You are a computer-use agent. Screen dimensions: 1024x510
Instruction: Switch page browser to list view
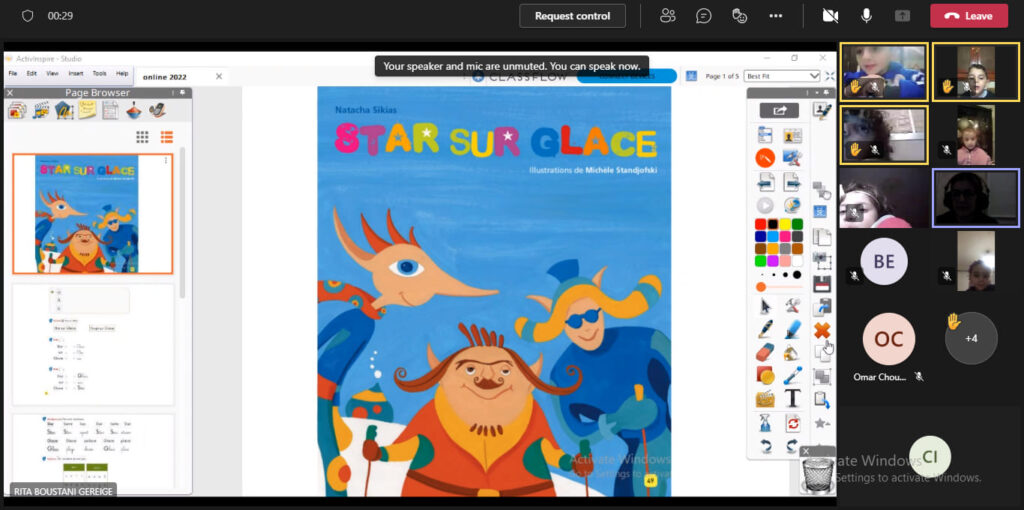167,137
